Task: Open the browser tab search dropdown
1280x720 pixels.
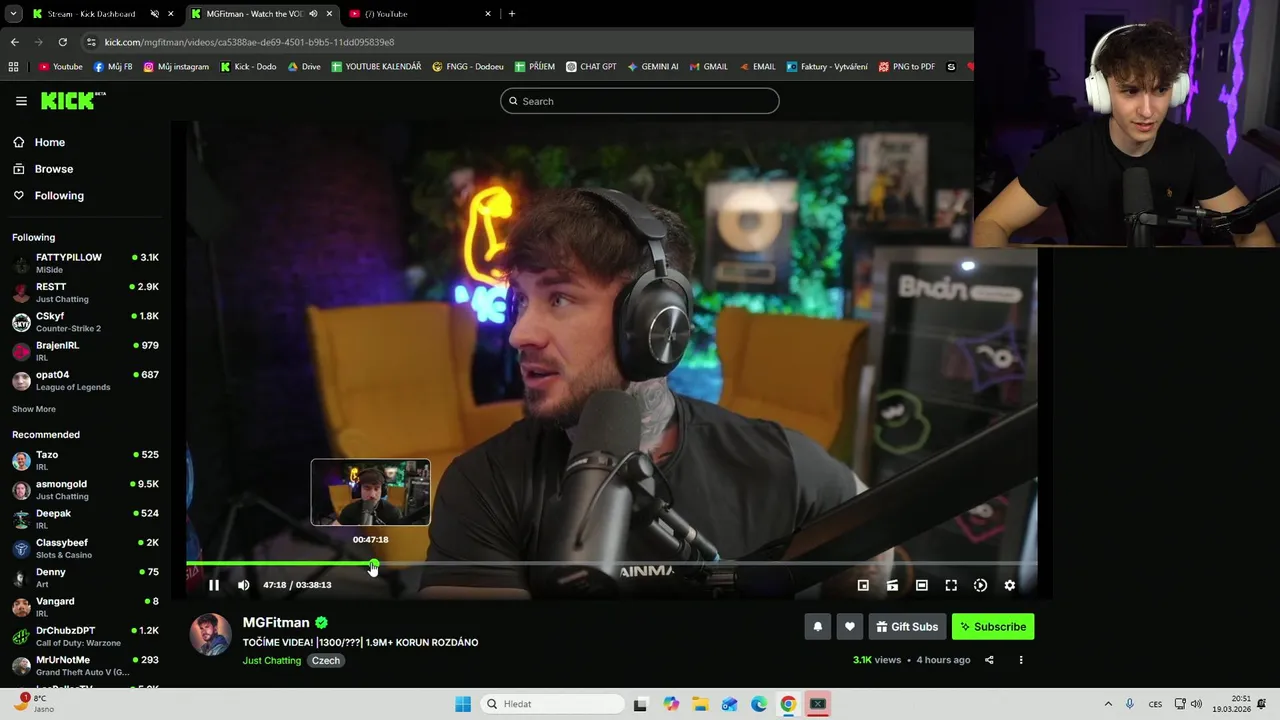Action: 13,14
